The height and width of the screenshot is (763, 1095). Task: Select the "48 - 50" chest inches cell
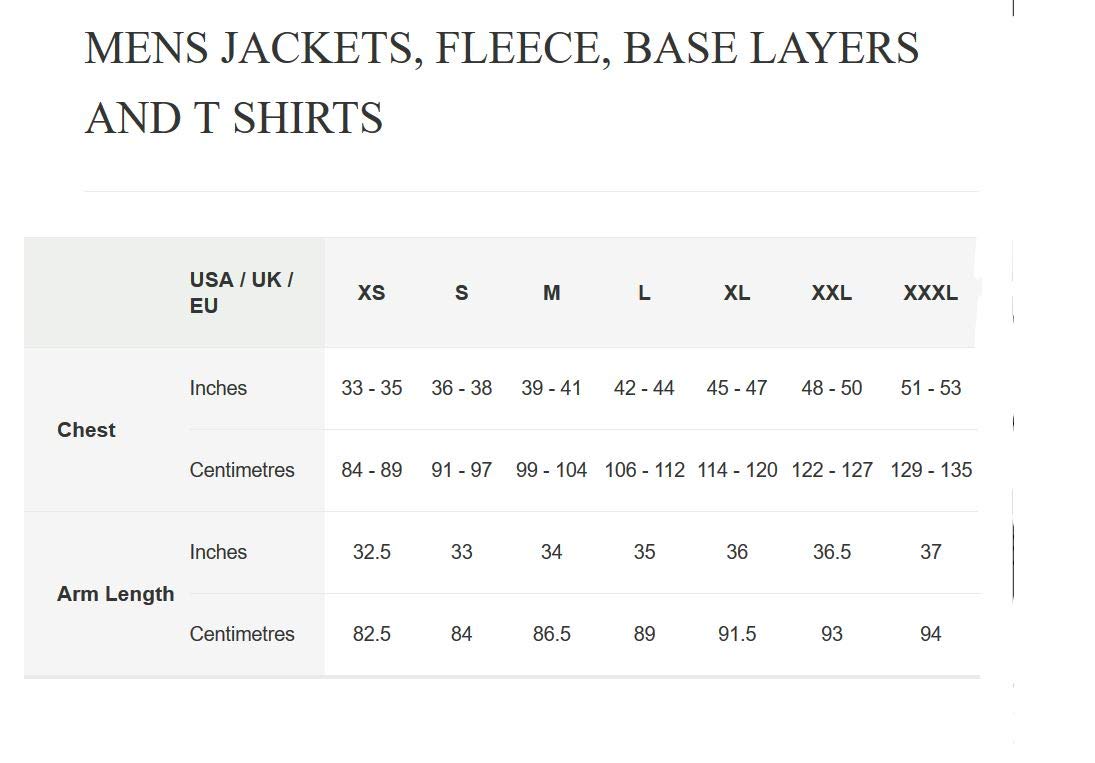(831, 388)
